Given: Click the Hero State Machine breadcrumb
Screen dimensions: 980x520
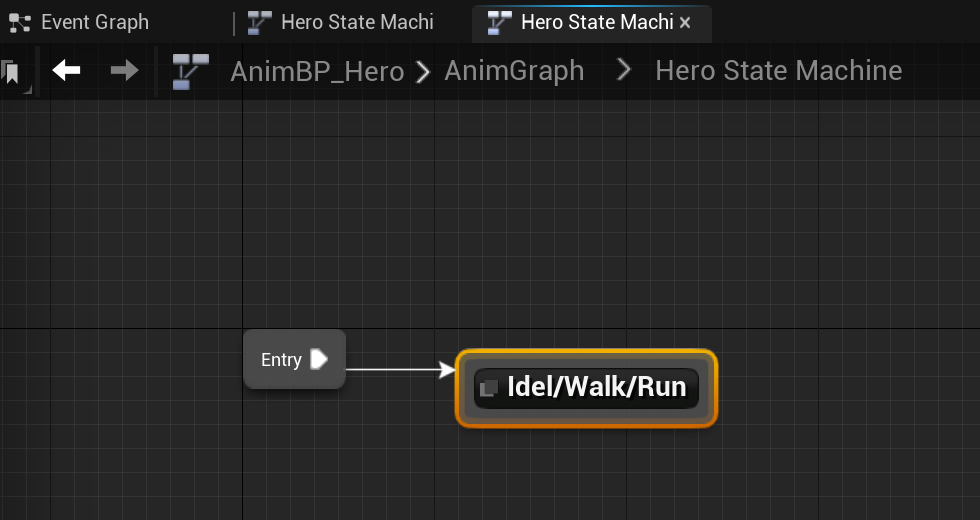Looking at the screenshot, I should [x=778, y=71].
